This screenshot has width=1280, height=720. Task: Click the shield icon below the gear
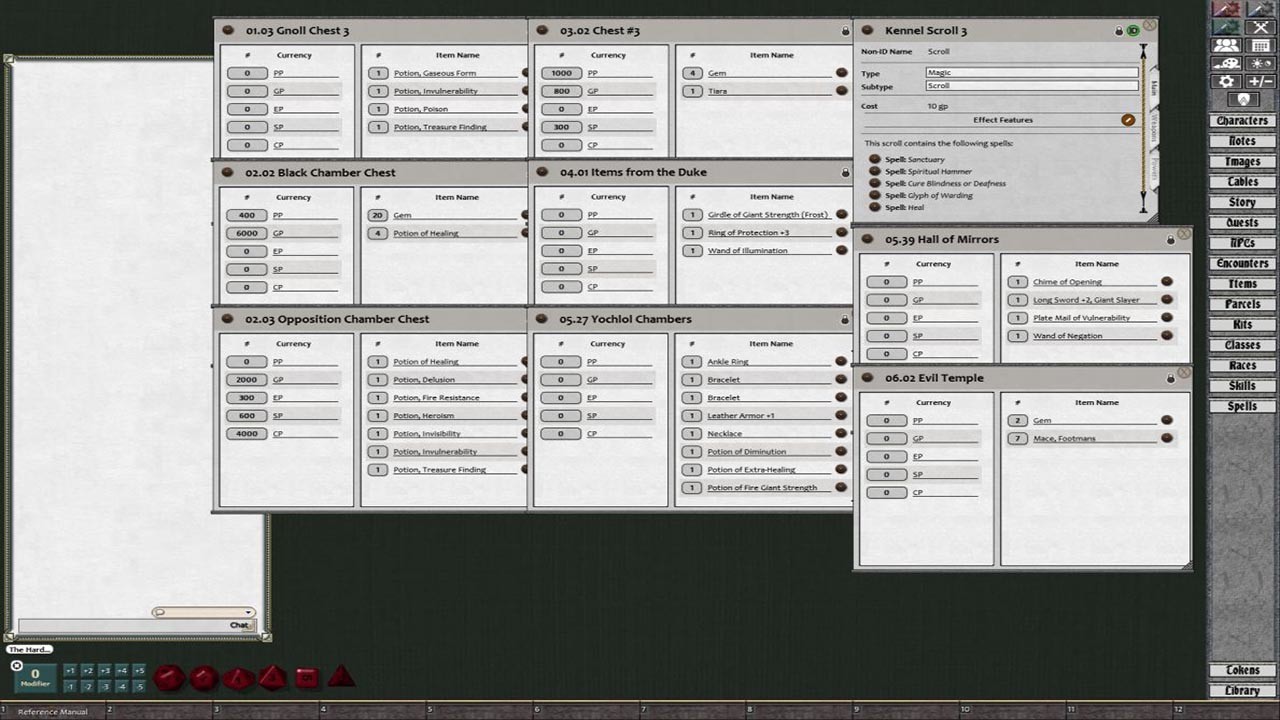[1242, 97]
